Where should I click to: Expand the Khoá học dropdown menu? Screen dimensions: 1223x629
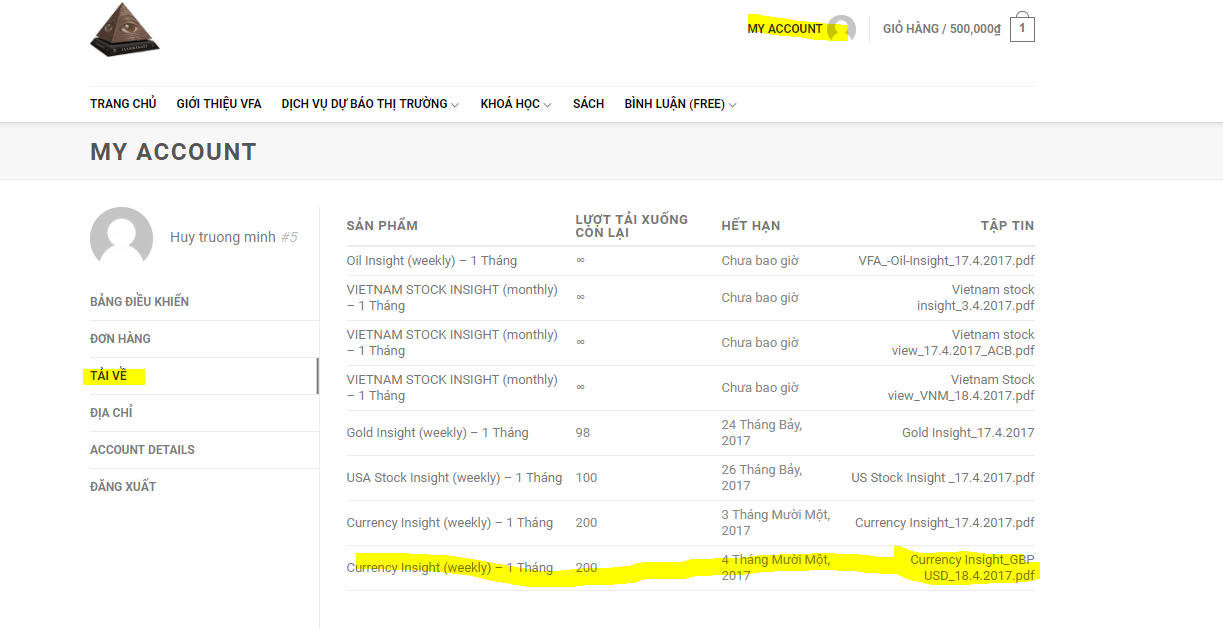point(515,104)
